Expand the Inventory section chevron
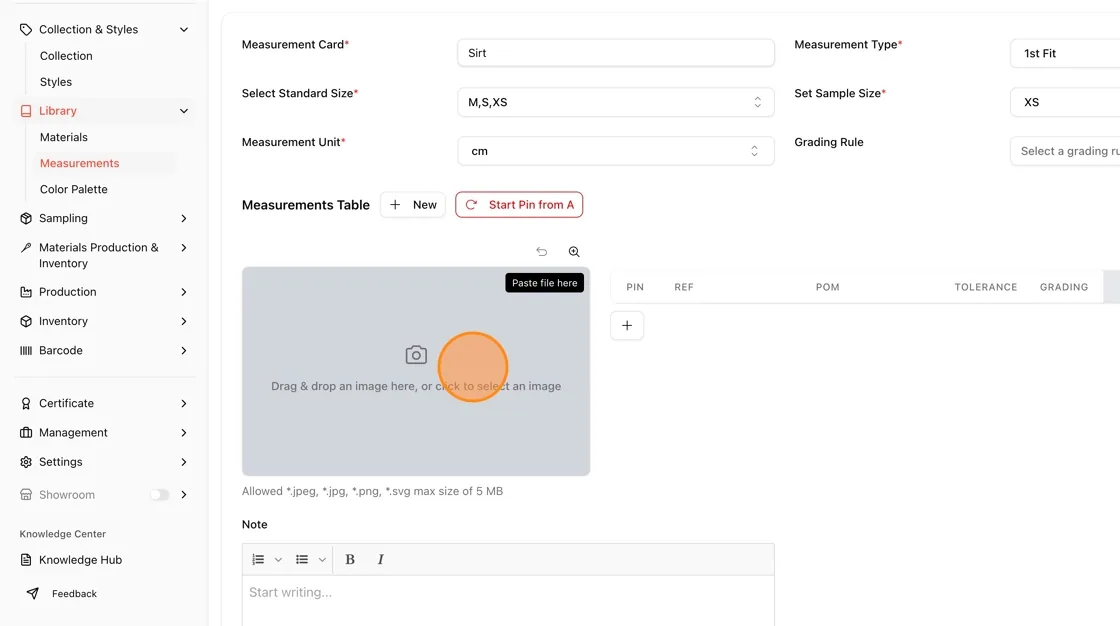1120x626 pixels. pyautogui.click(x=184, y=321)
